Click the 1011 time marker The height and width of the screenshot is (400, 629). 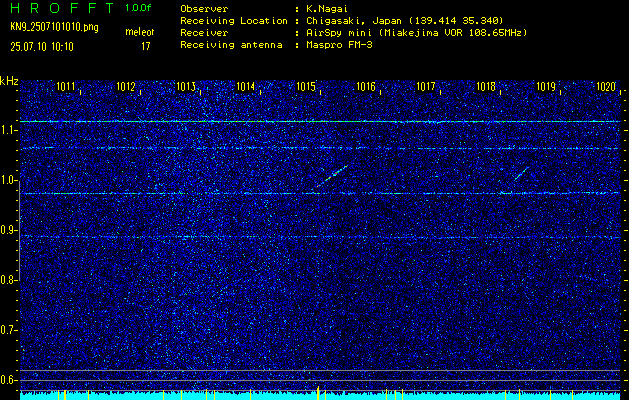(65, 86)
